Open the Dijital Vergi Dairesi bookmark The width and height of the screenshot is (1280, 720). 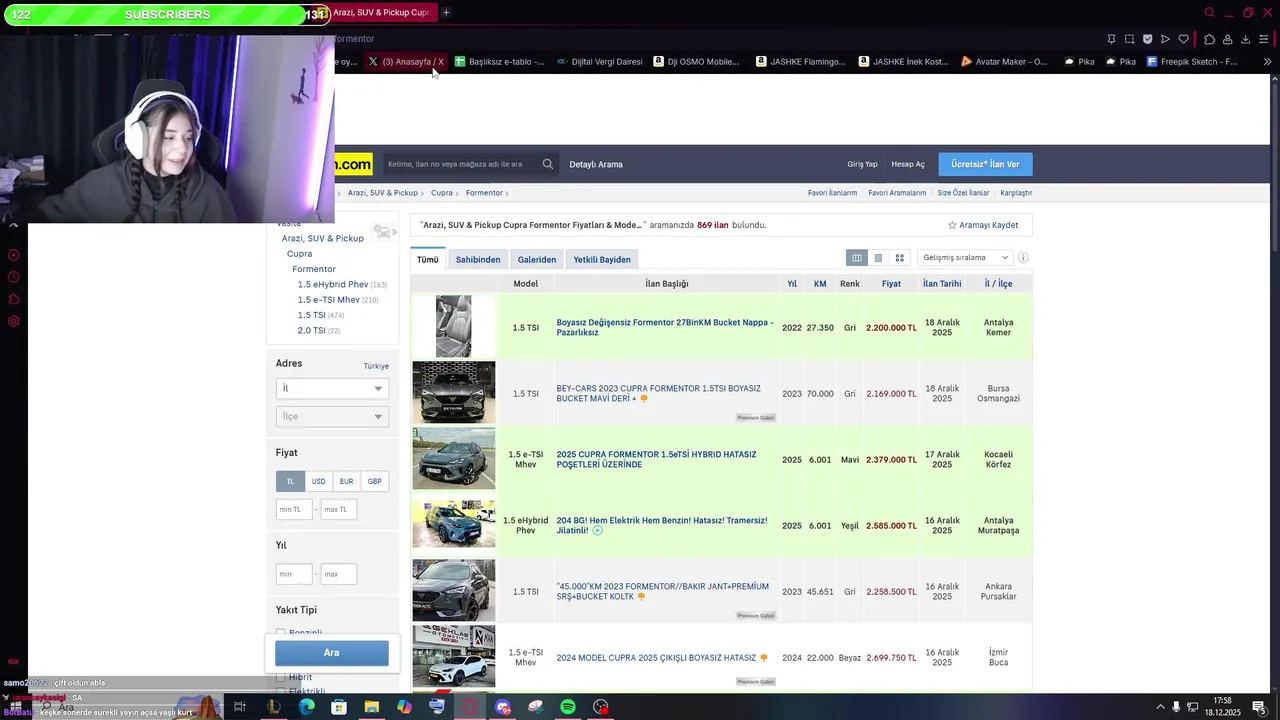600,62
